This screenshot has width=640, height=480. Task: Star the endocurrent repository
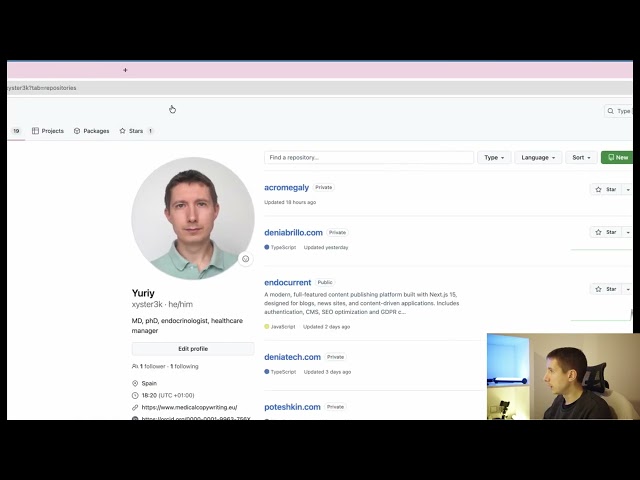point(606,289)
